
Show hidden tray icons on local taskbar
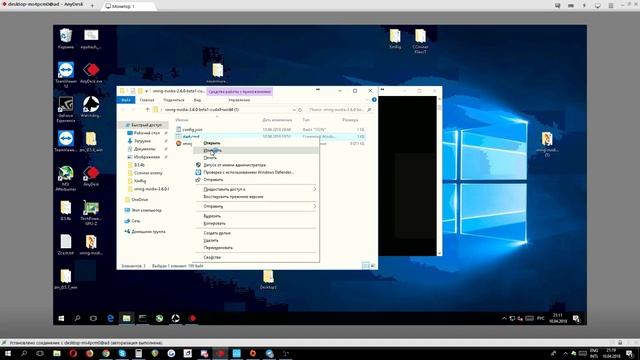[x=565, y=353]
